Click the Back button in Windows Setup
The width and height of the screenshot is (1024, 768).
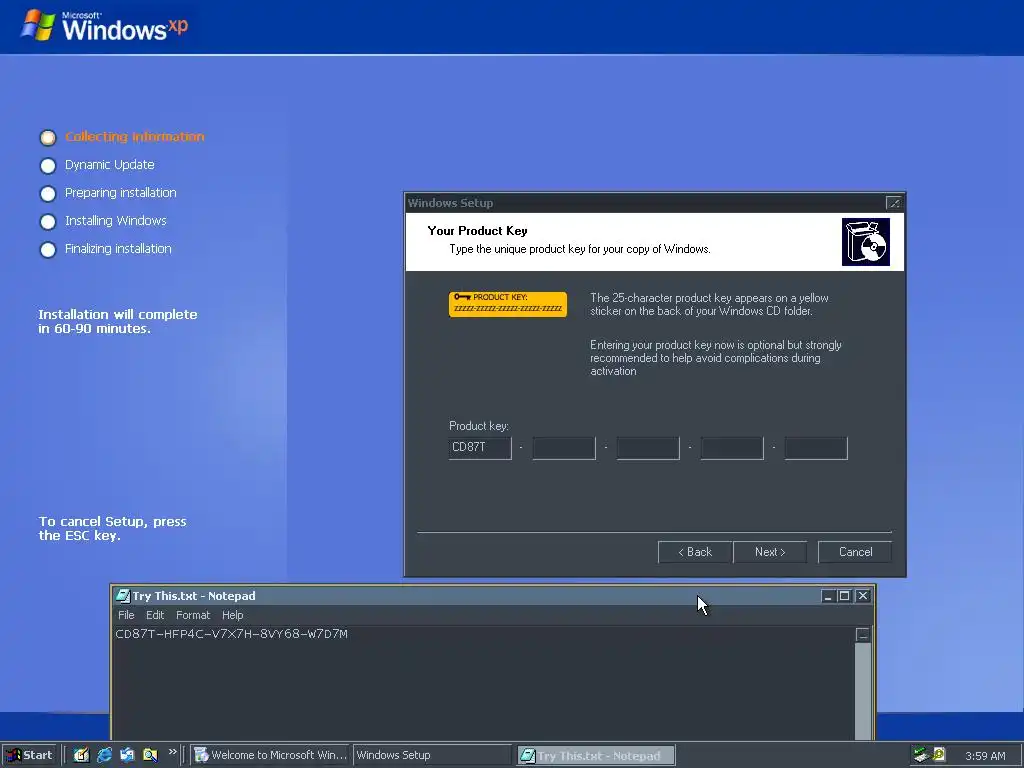point(695,552)
